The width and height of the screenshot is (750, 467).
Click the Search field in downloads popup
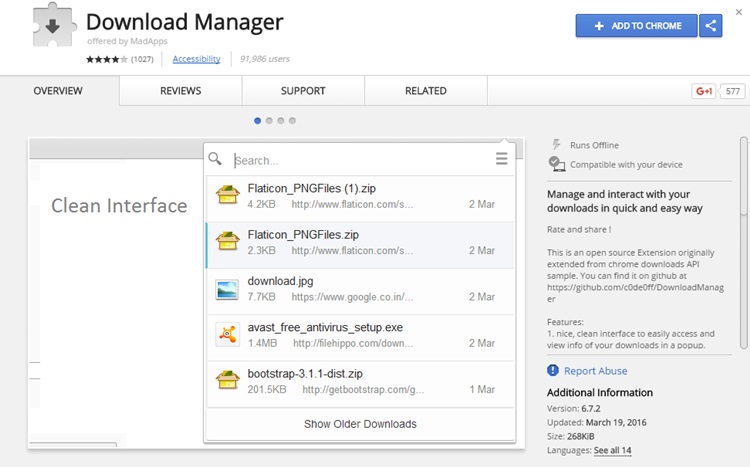(361, 160)
